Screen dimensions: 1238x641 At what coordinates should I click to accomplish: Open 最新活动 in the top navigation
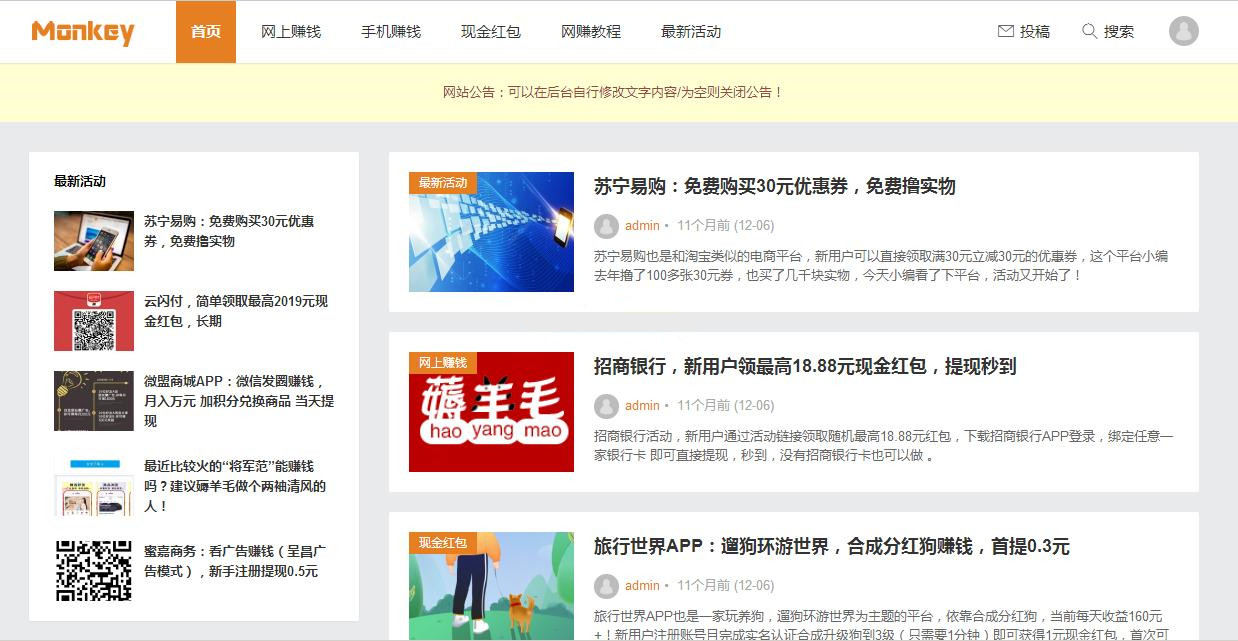pyautogui.click(x=691, y=32)
